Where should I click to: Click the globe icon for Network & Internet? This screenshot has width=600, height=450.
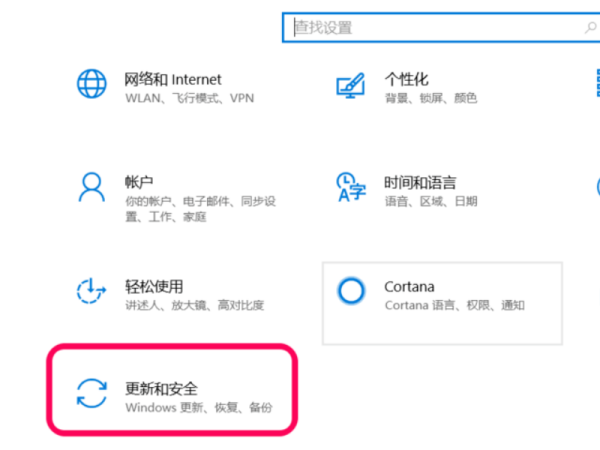pyautogui.click(x=92, y=83)
